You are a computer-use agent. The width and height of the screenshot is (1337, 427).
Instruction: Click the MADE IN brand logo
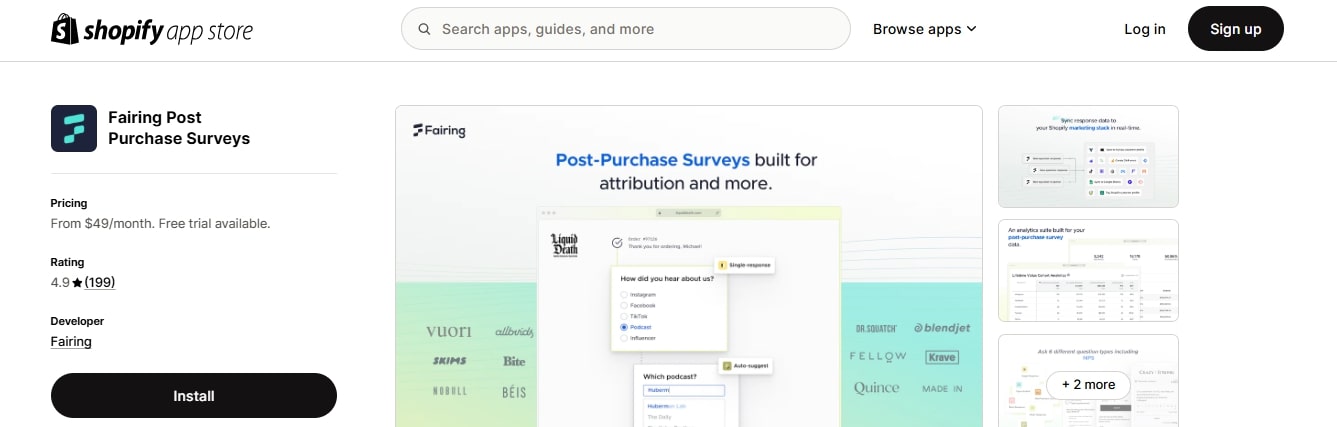942,389
